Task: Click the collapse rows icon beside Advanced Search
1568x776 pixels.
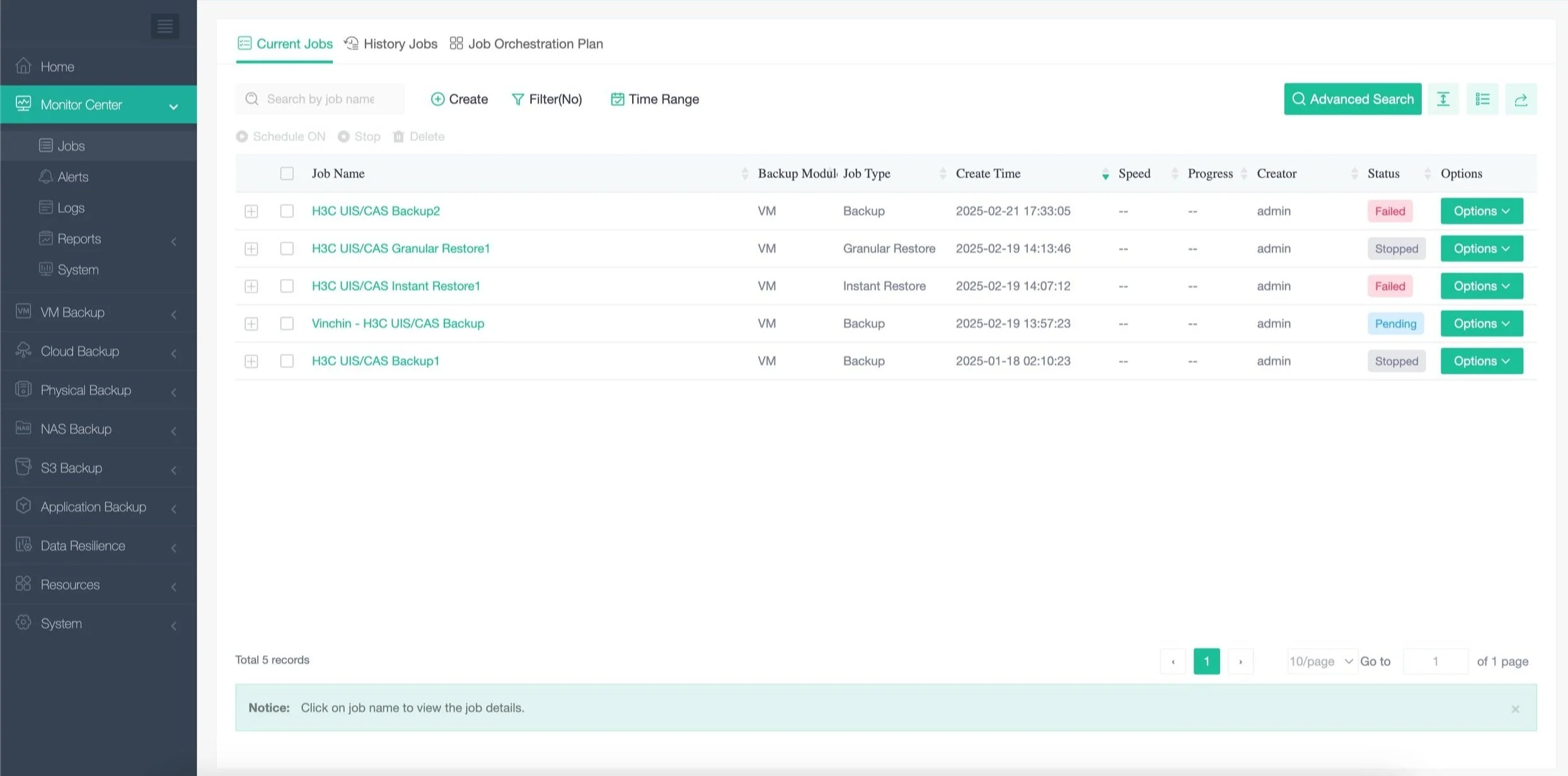Action: click(1443, 99)
